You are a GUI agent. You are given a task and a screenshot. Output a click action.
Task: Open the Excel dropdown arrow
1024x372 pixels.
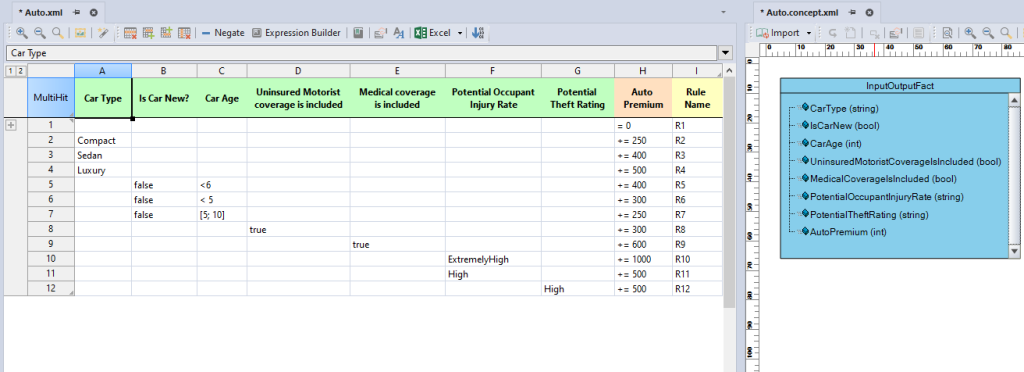pyautogui.click(x=460, y=33)
